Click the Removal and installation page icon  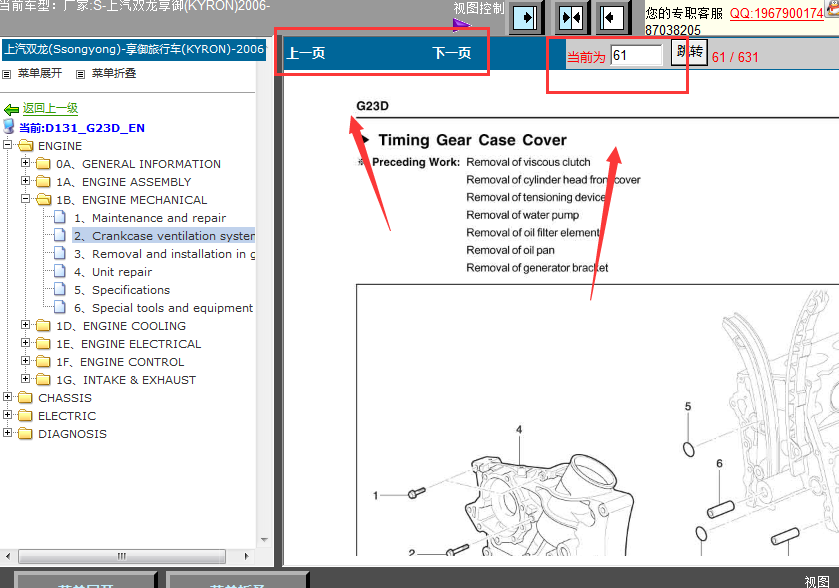click(60, 253)
